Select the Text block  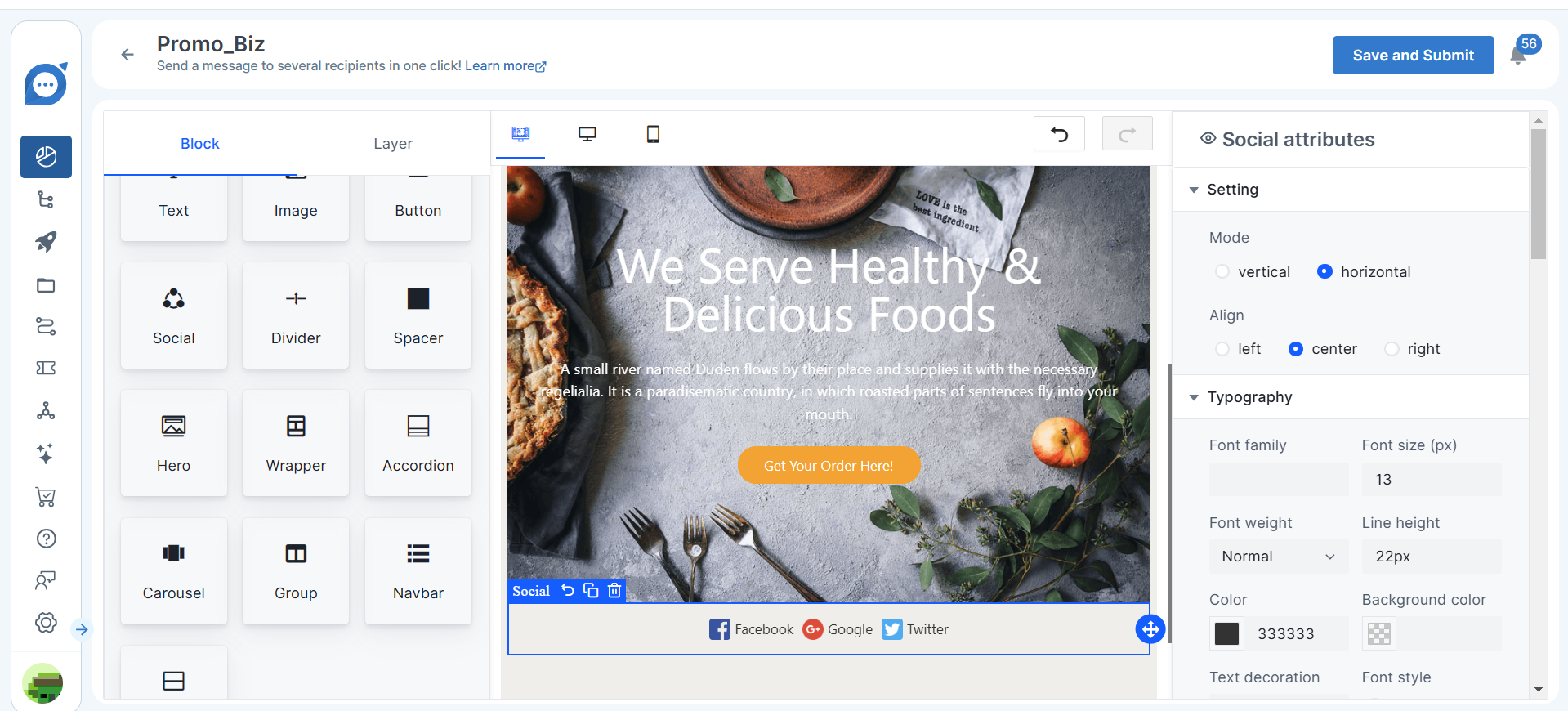[x=174, y=208]
